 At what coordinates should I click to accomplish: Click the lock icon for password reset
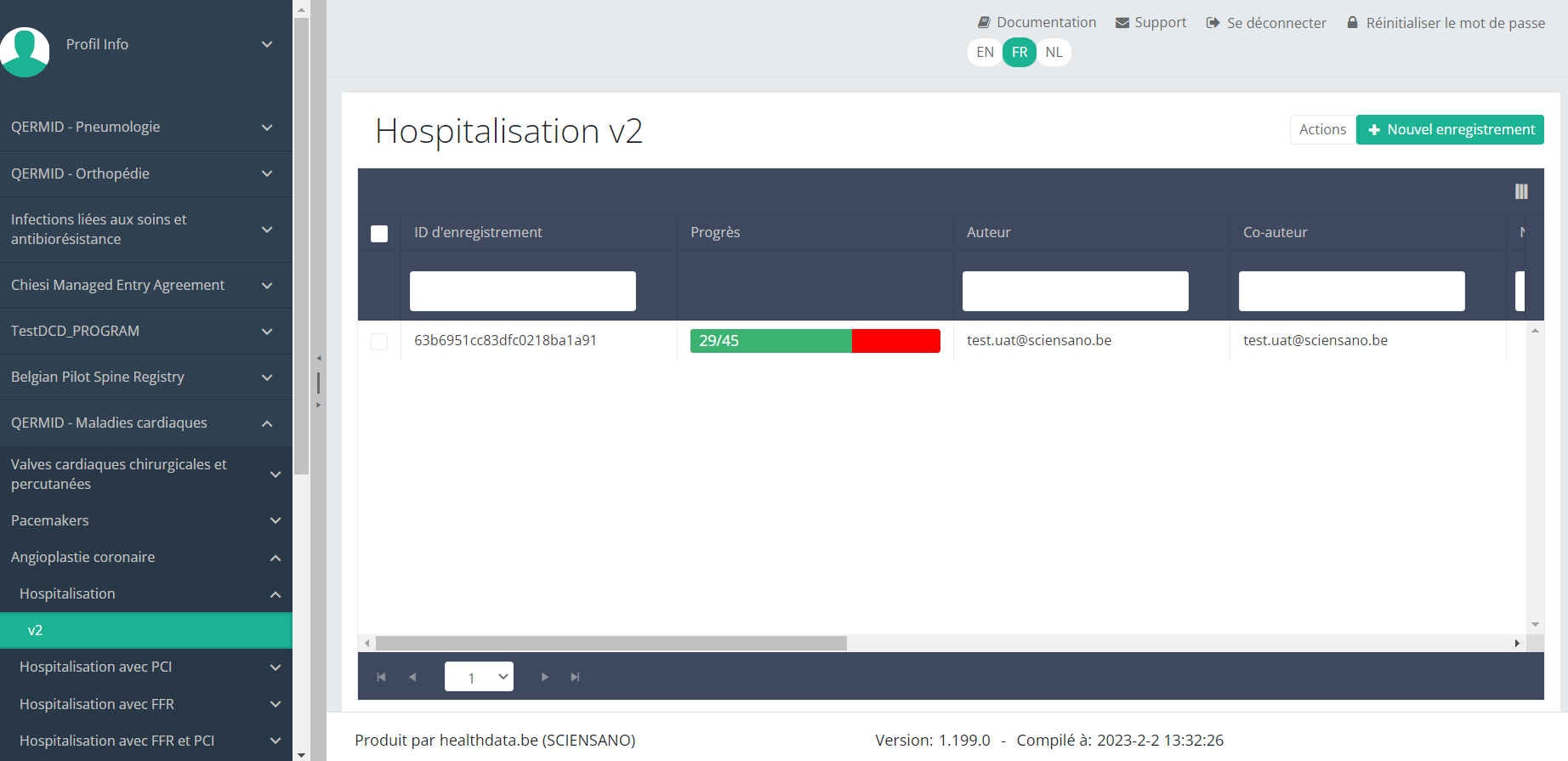(x=1352, y=23)
